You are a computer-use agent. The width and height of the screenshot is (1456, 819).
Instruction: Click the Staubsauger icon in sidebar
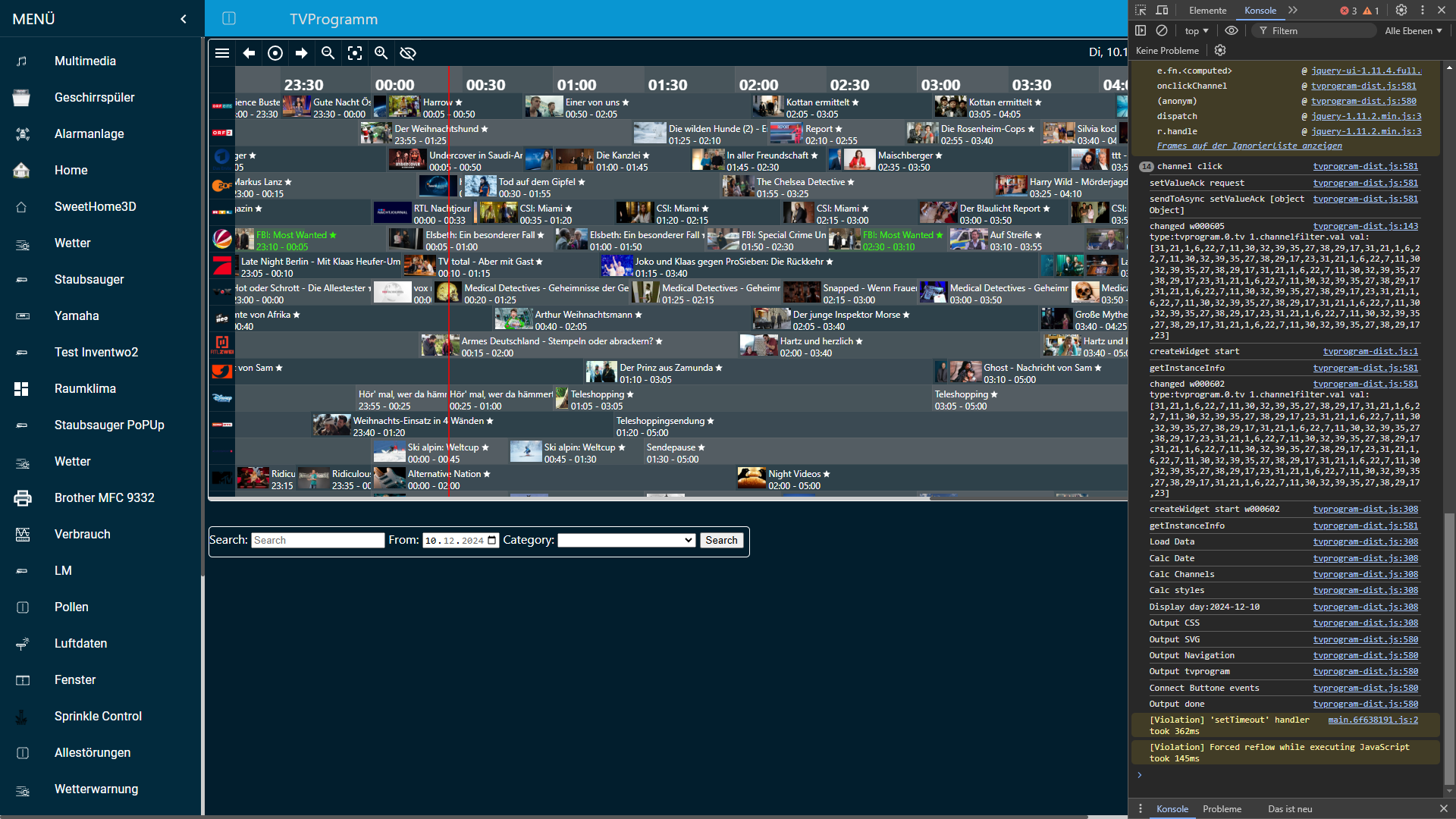(23, 279)
